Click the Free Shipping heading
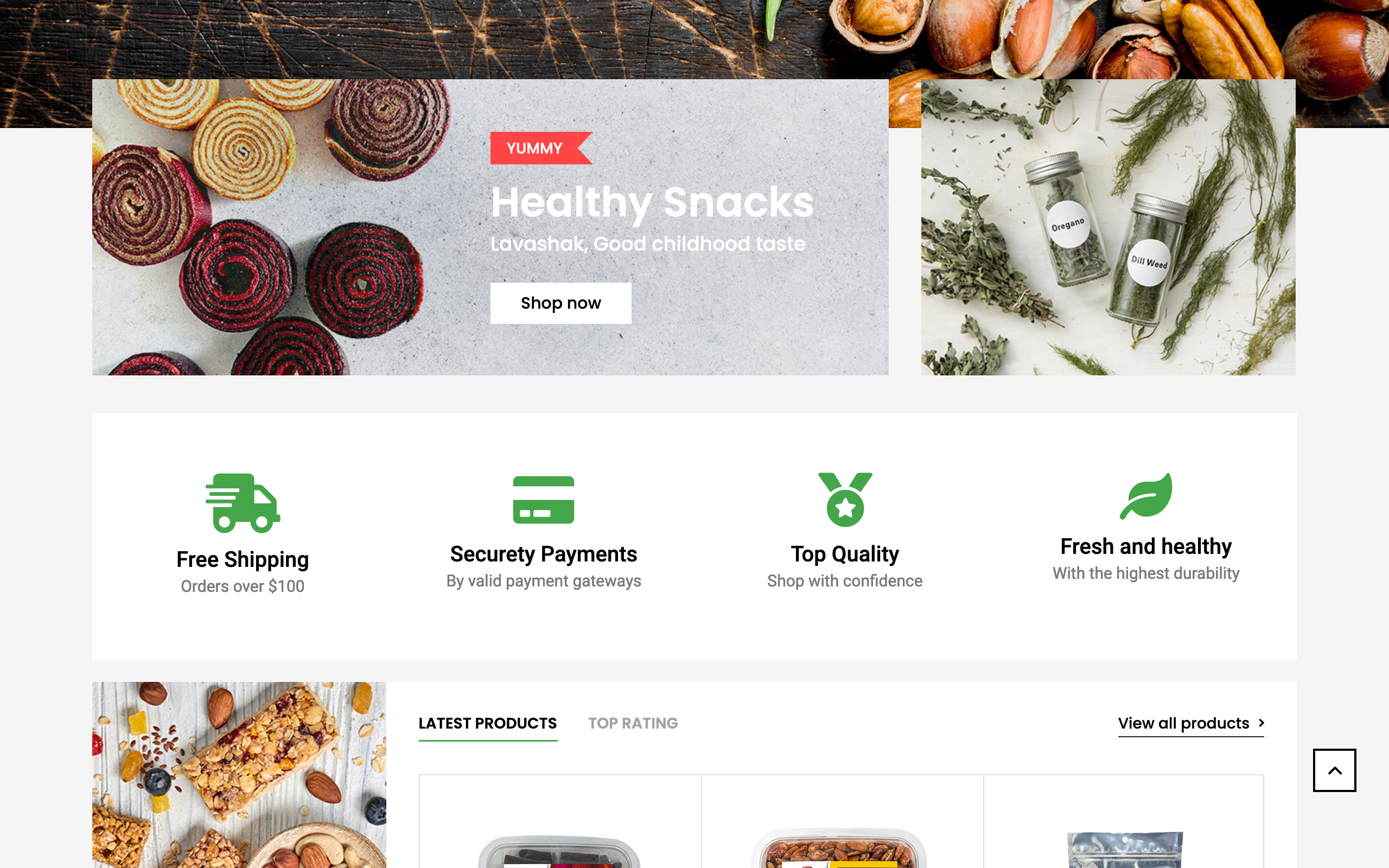 tap(243, 560)
